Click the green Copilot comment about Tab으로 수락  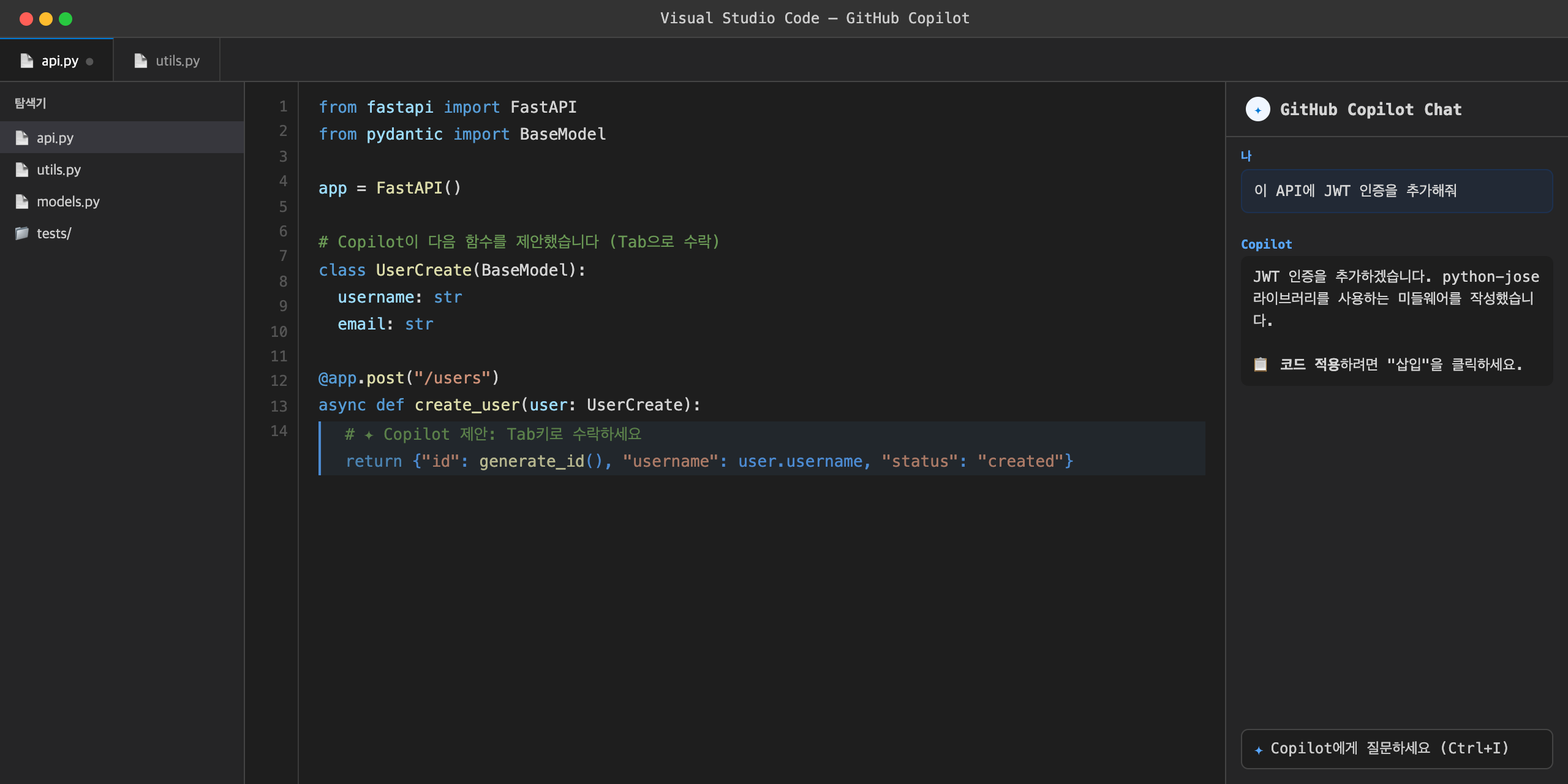tap(519, 241)
